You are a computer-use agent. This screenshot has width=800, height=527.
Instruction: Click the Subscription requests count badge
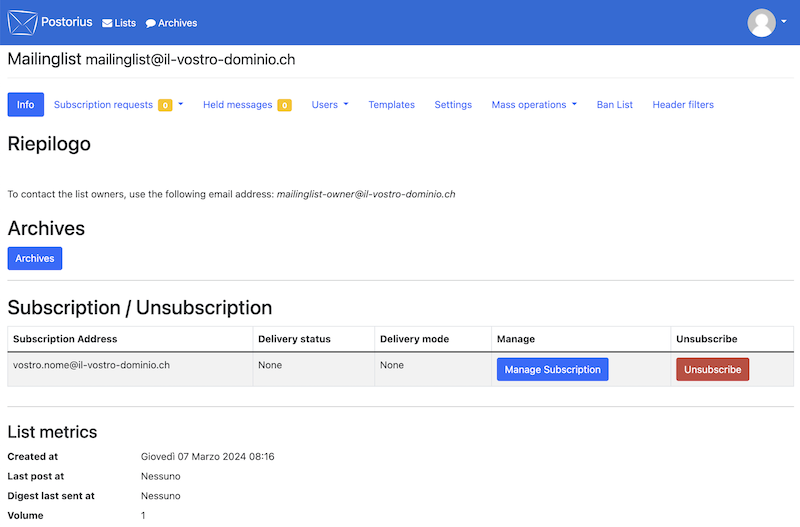165,105
